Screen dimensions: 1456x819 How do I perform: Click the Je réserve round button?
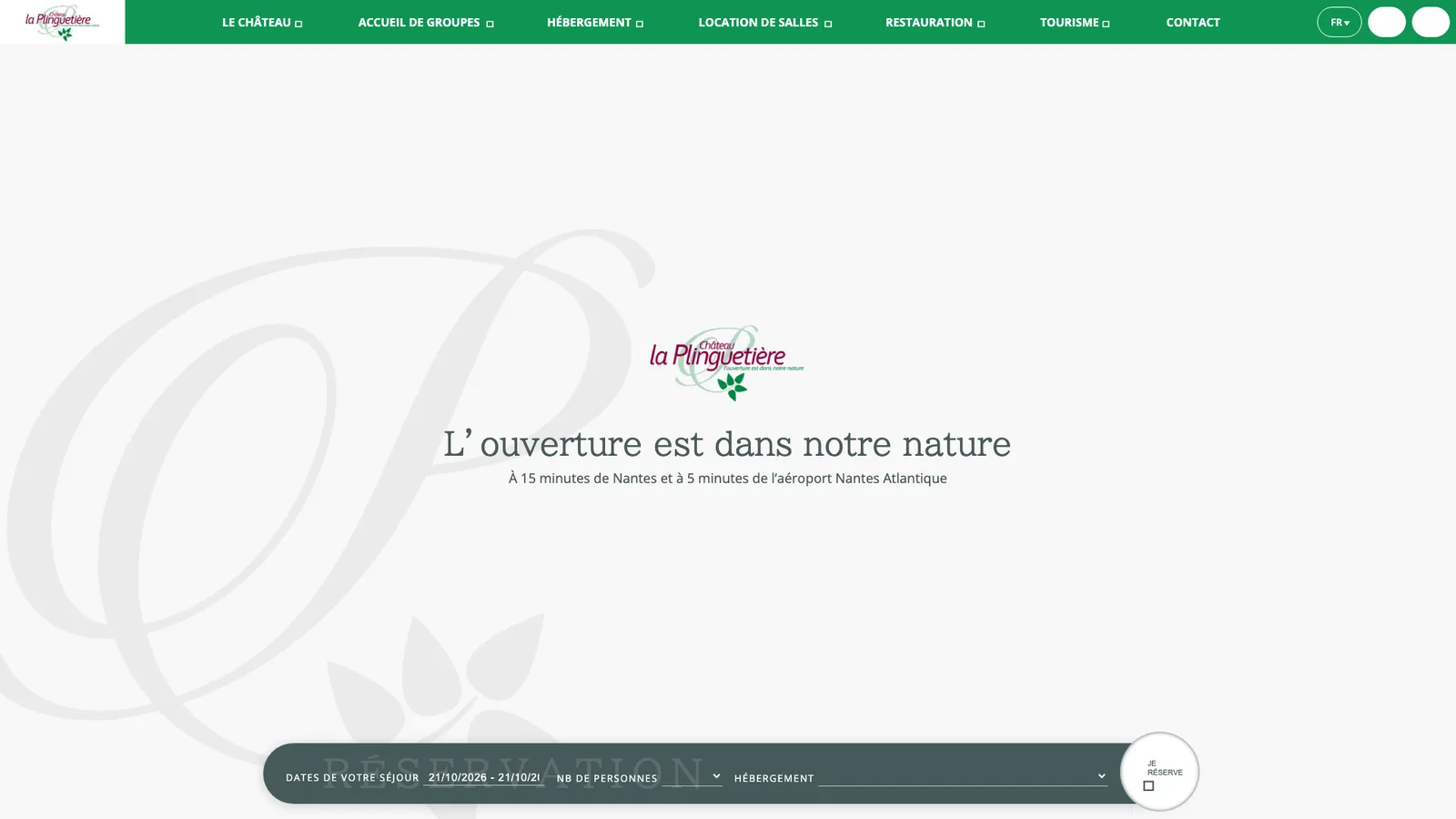(x=1159, y=772)
